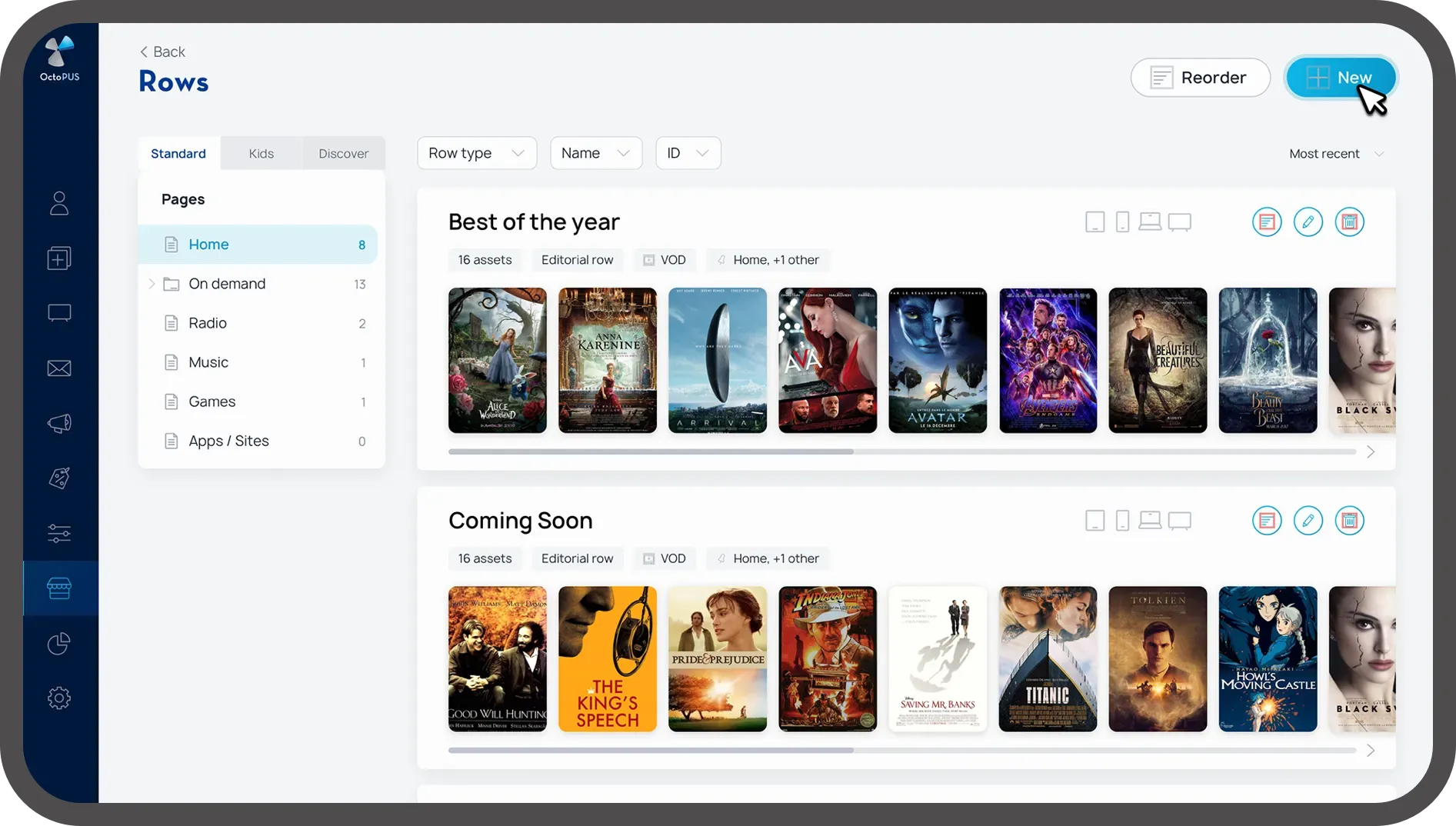Go Back to previous screen
The image size is (1456, 826).
point(162,52)
